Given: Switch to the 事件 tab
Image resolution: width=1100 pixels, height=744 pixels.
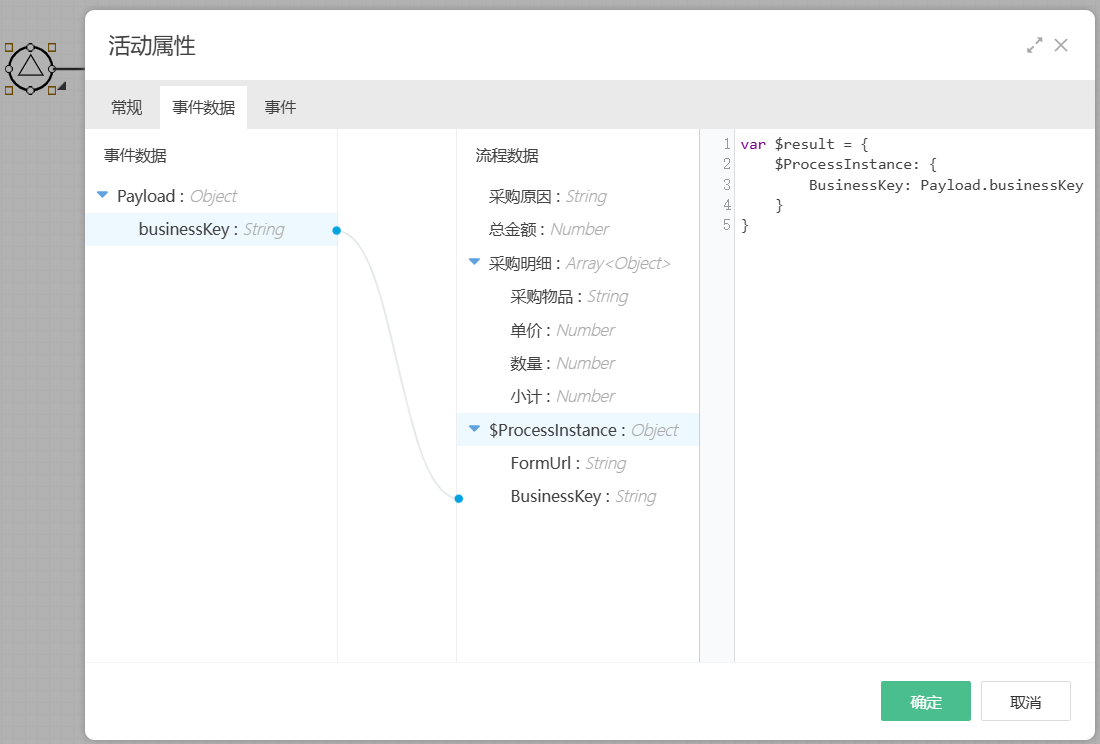Looking at the screenshot, I should coord(280,107).
